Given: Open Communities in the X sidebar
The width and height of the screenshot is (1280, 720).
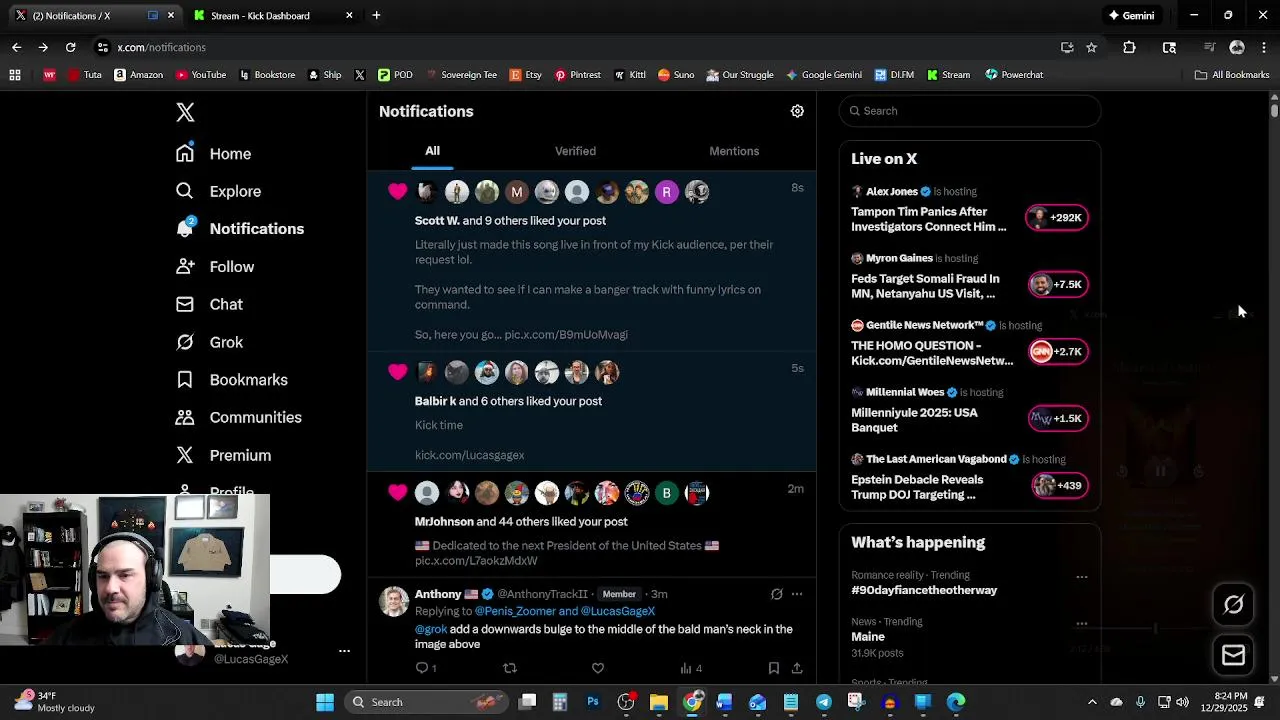Looking at the screenshot, I should coord(238,417).
